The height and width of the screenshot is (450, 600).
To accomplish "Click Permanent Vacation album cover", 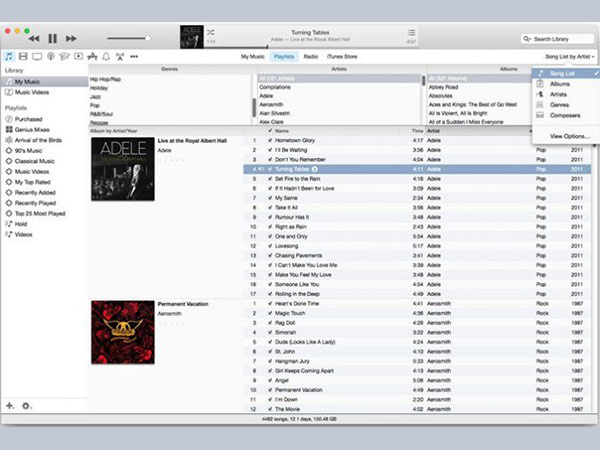I will (x=123, y=332).
